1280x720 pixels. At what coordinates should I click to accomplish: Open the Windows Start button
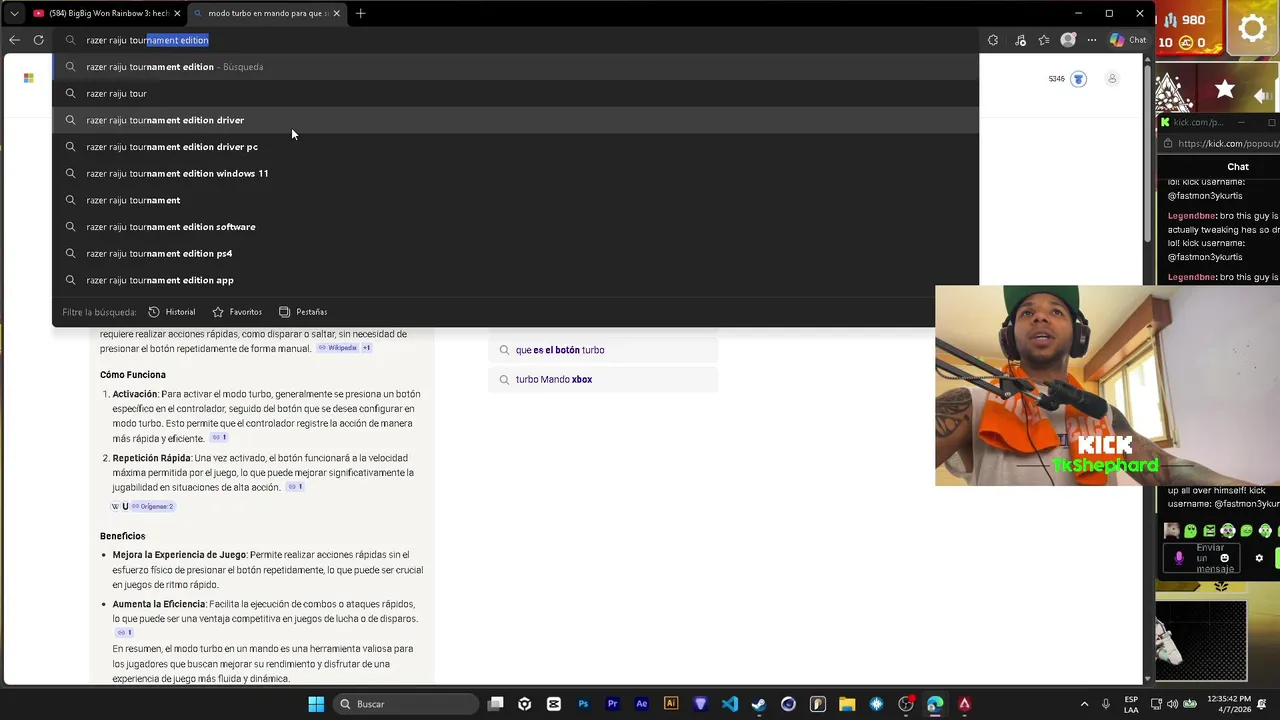click(x=316, y=704)
